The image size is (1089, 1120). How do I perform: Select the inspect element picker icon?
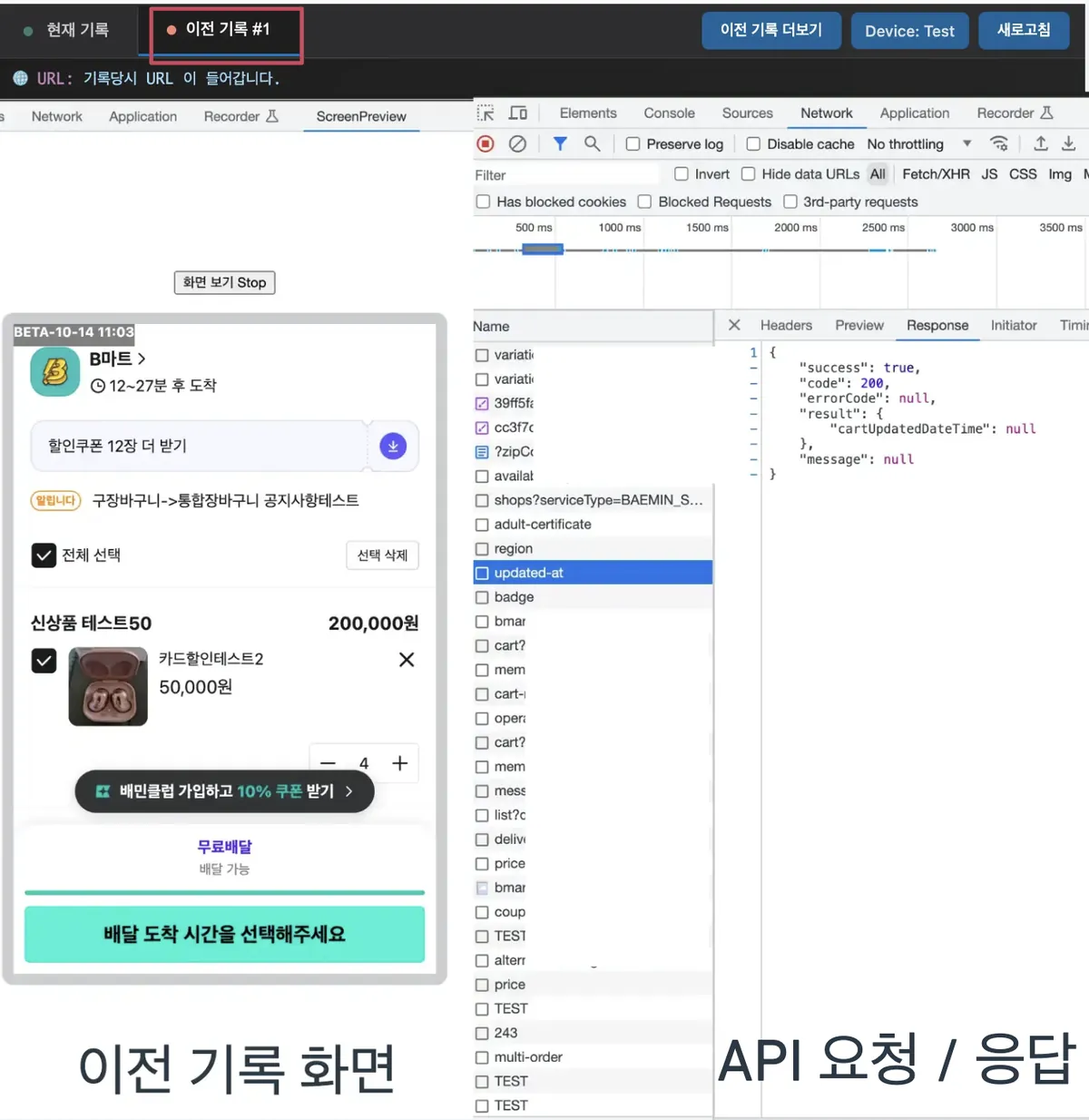486,113
